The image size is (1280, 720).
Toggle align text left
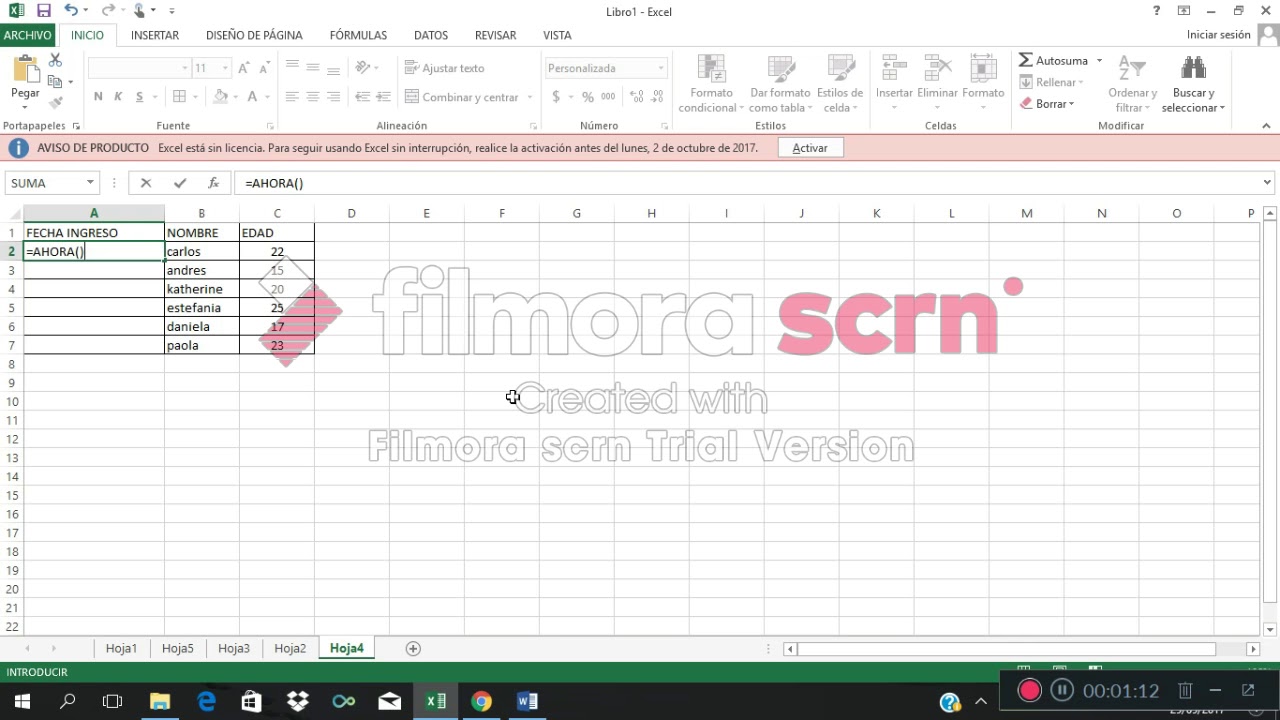coord(292,97)
